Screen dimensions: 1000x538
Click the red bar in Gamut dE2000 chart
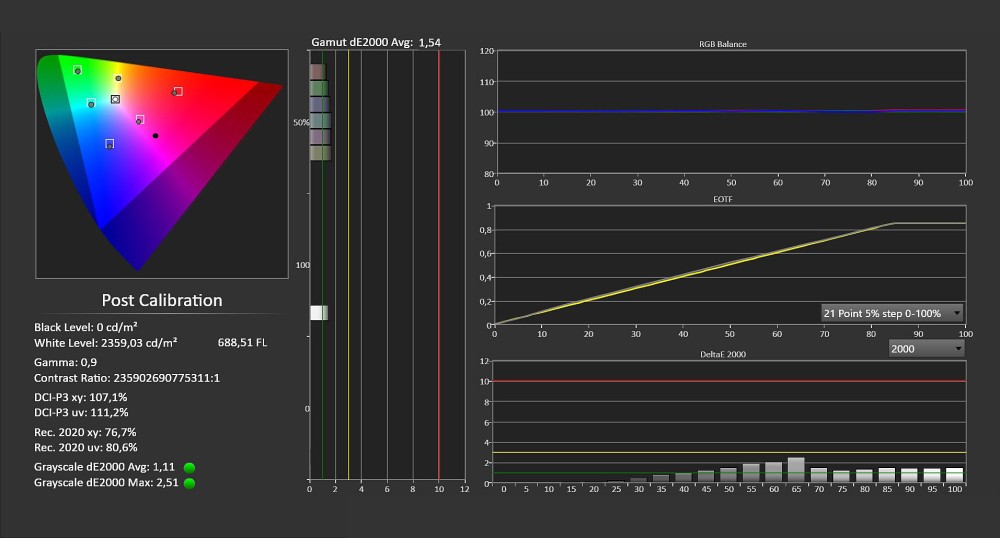tap(317, 72)
